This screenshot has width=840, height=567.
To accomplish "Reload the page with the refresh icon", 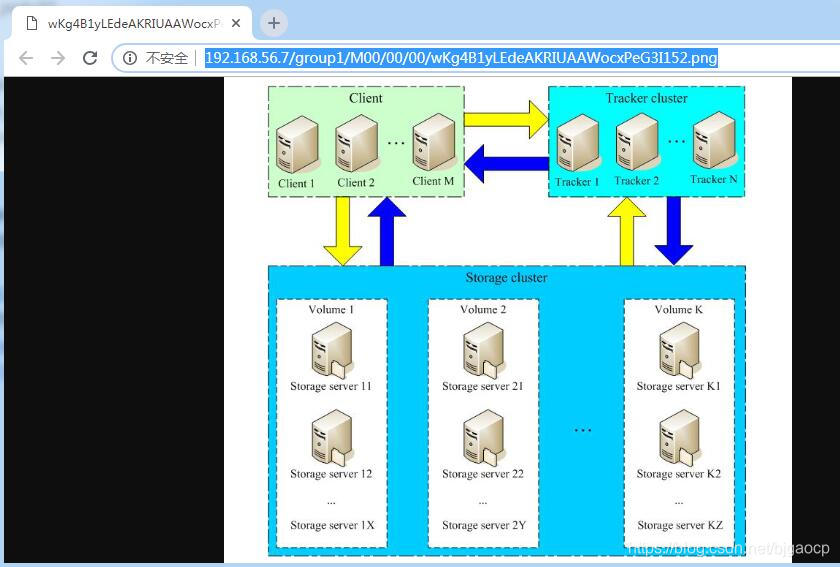I will tap(90, 58).
